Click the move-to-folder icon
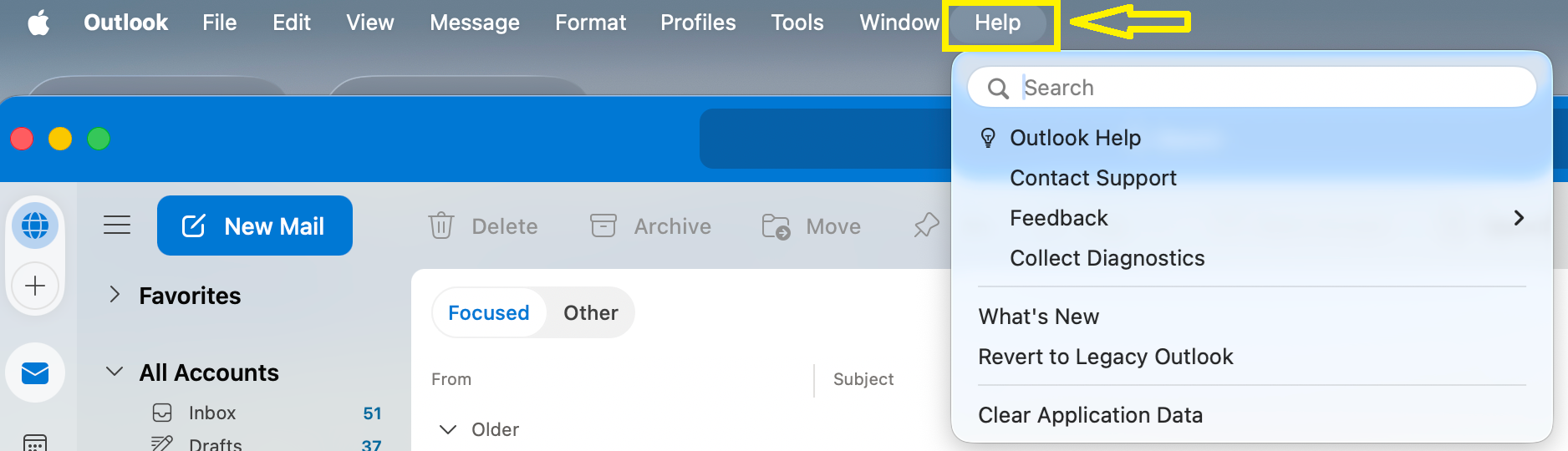Viewport: 1568px width, 451px height. coord(776,226)
